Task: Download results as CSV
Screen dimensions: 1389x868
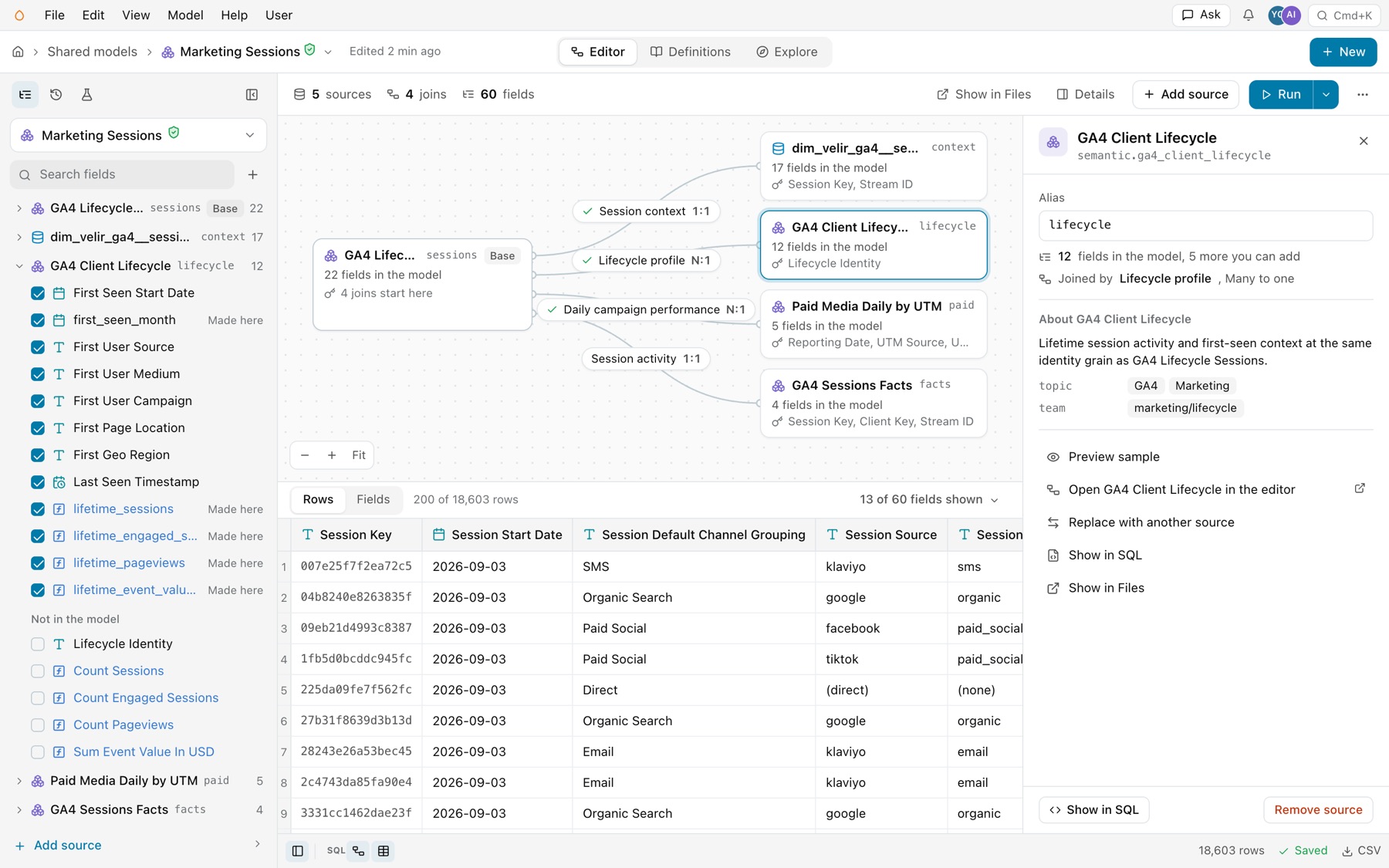Action: tap(1361, 850)
